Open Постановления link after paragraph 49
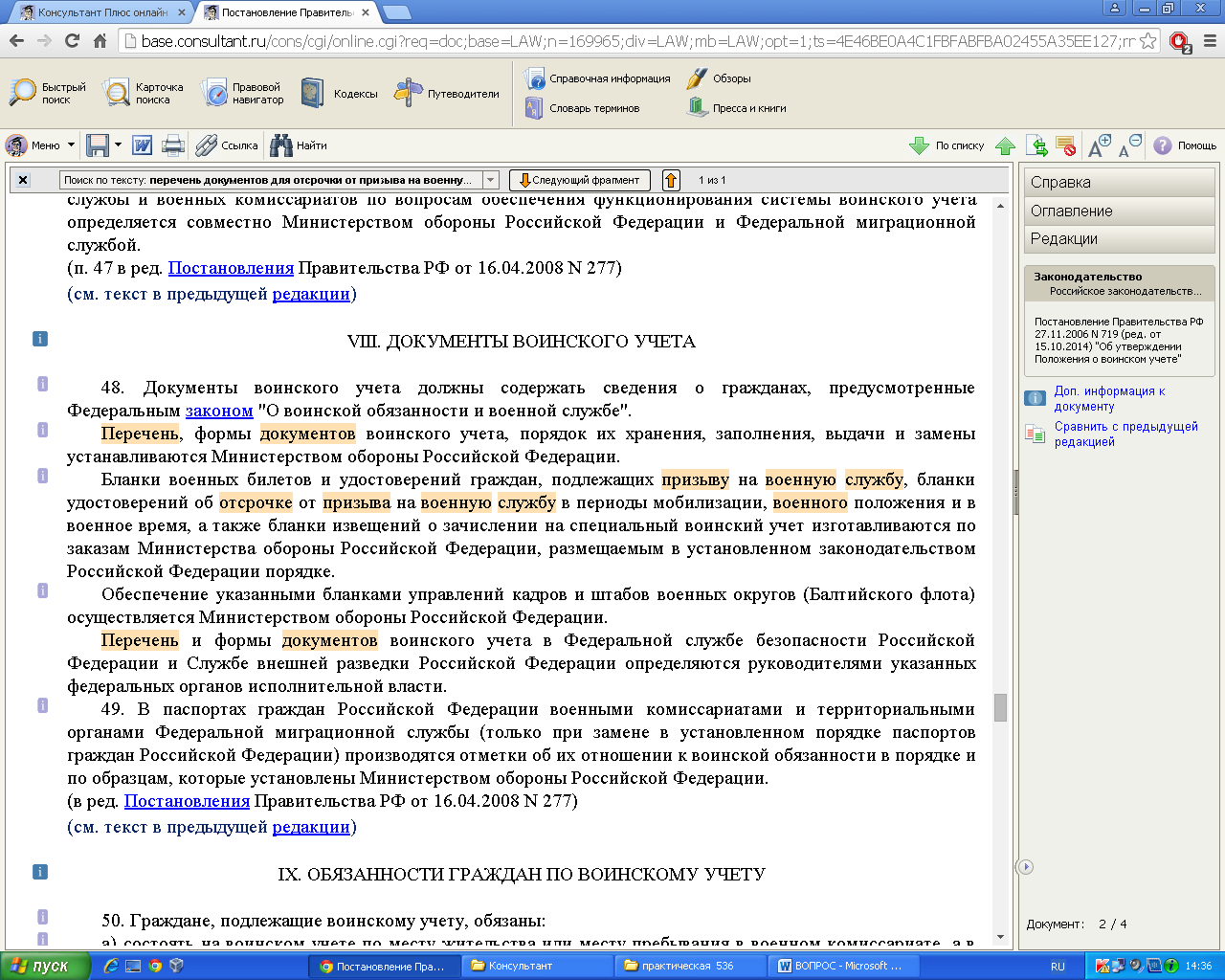This screenshot has width=1225, height=980. pyautogui.click(x=187, y=801)
